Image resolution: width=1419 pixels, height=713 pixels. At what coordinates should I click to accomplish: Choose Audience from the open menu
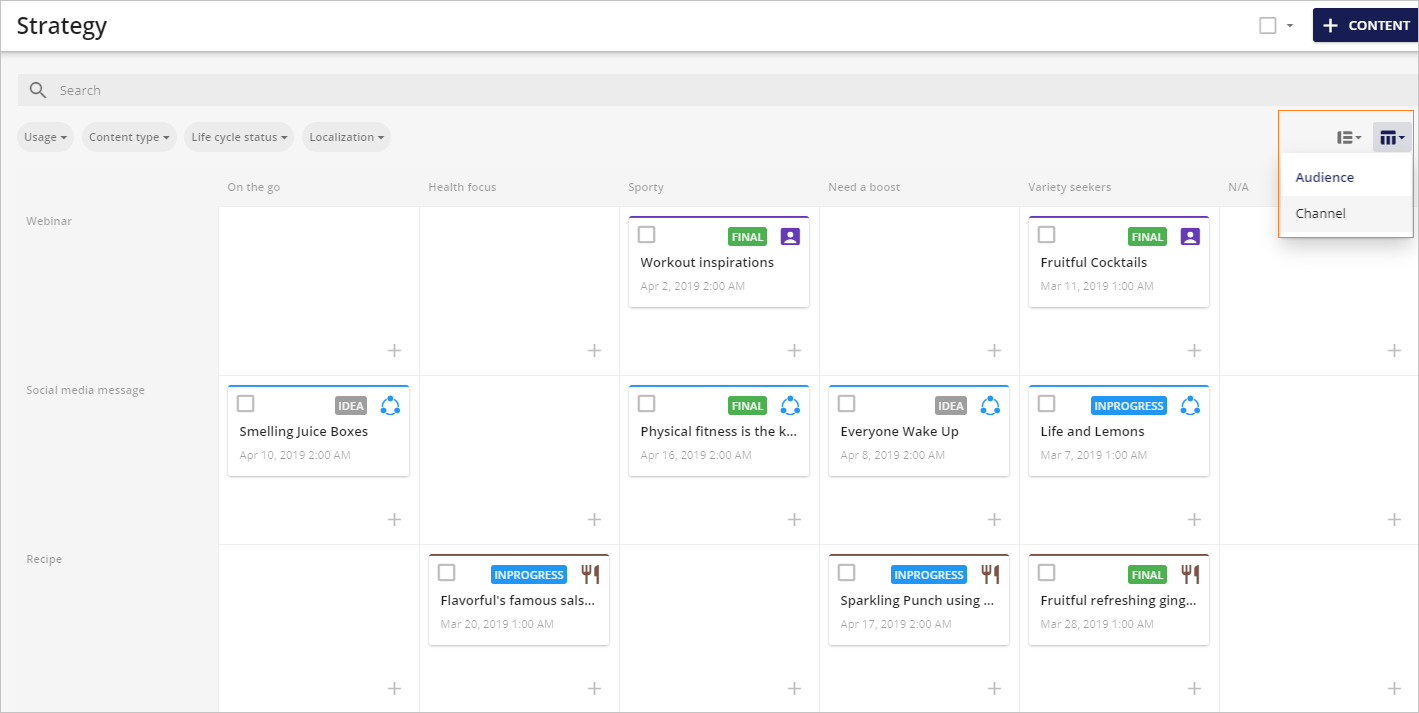(x=1324, y=176)
